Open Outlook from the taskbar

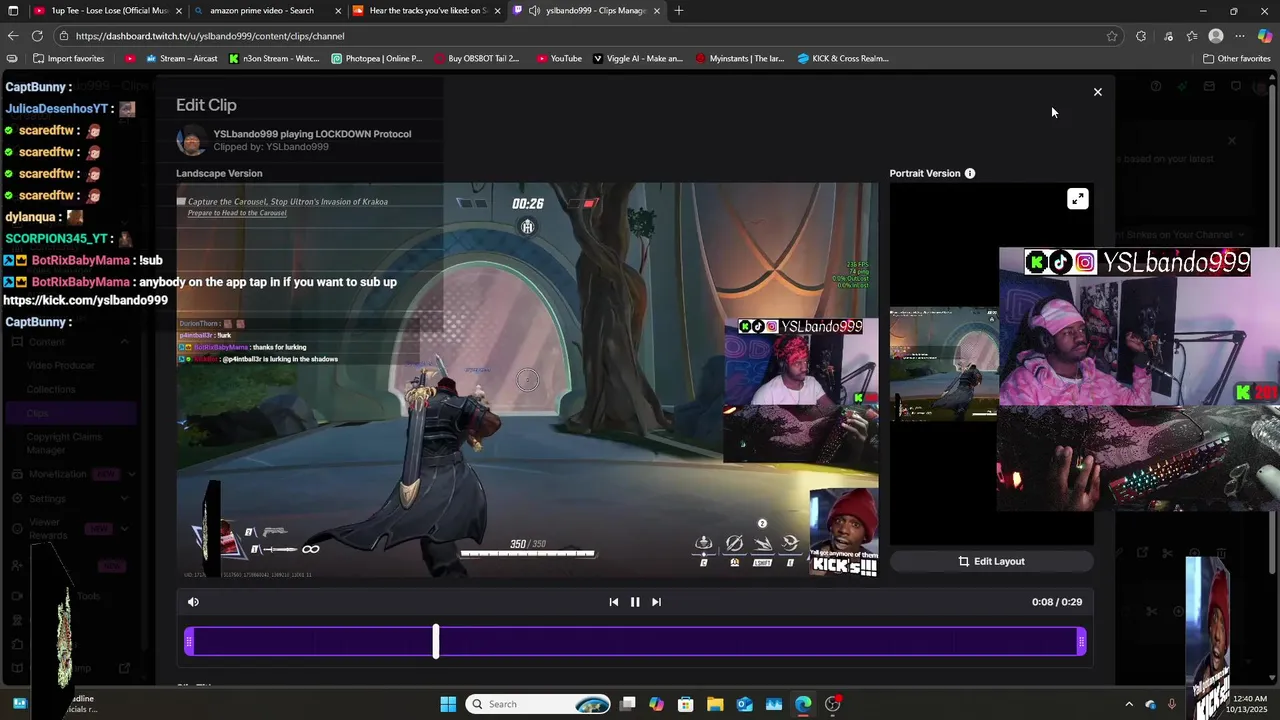click(x=744, y=704)
